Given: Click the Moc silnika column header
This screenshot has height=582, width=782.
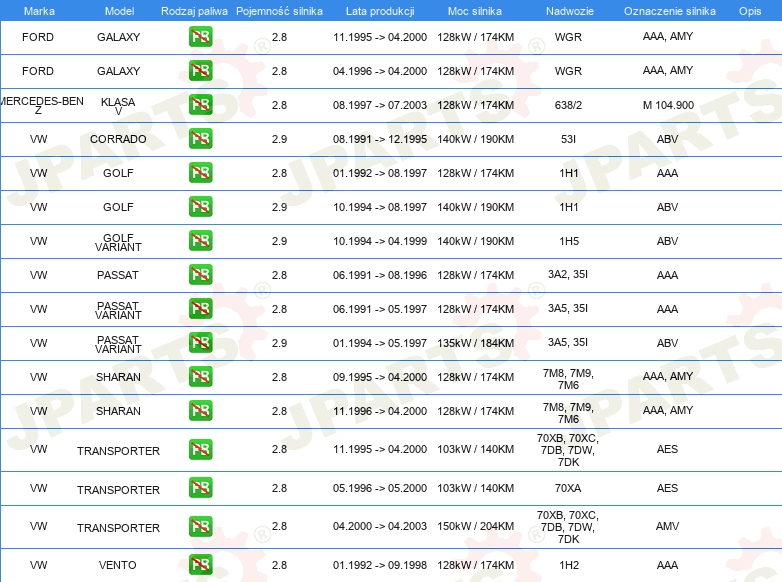Looking at the screenshot, I should pos(475,11).
